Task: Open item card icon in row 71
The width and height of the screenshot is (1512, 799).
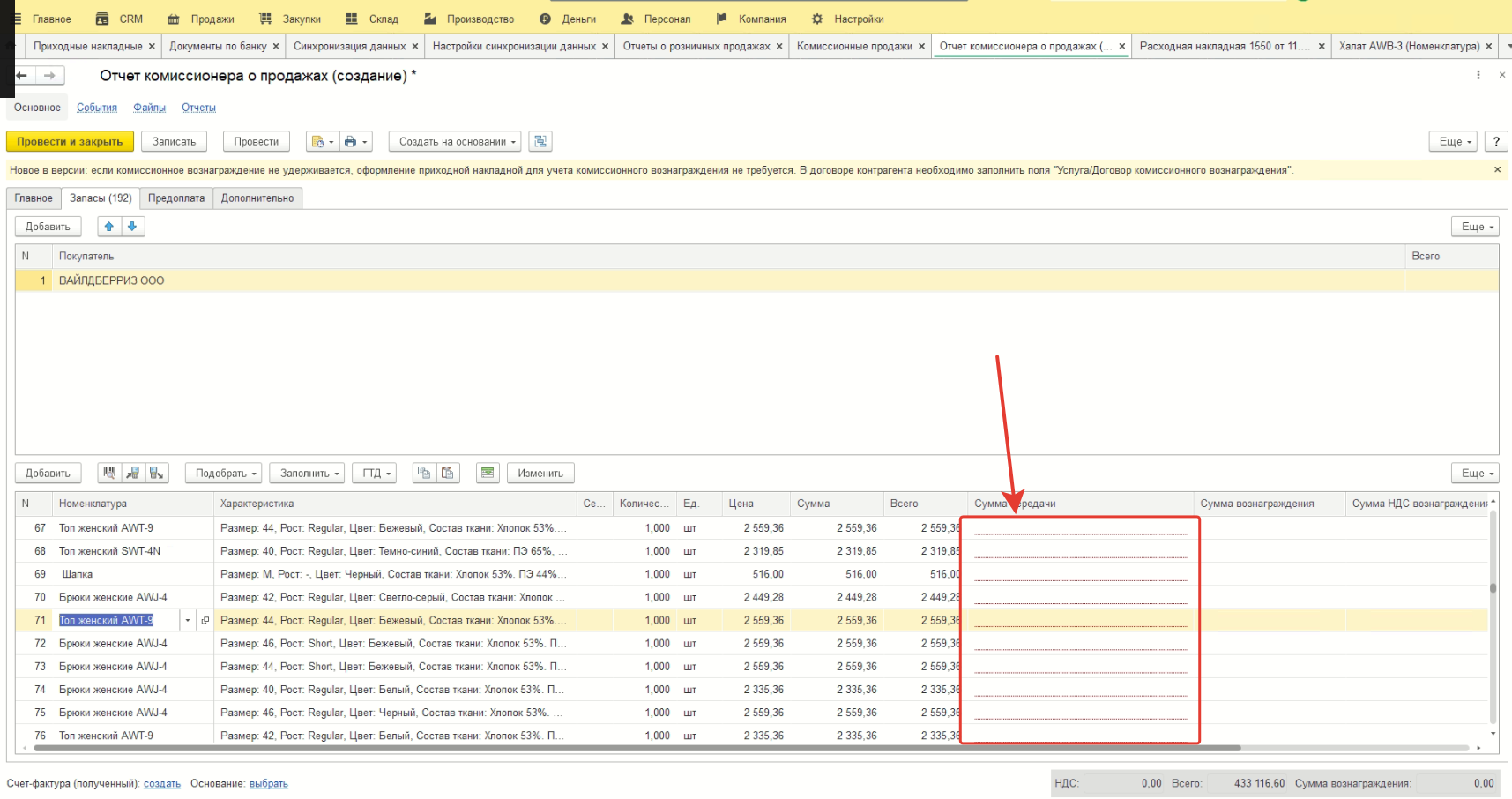Action: 205,621
